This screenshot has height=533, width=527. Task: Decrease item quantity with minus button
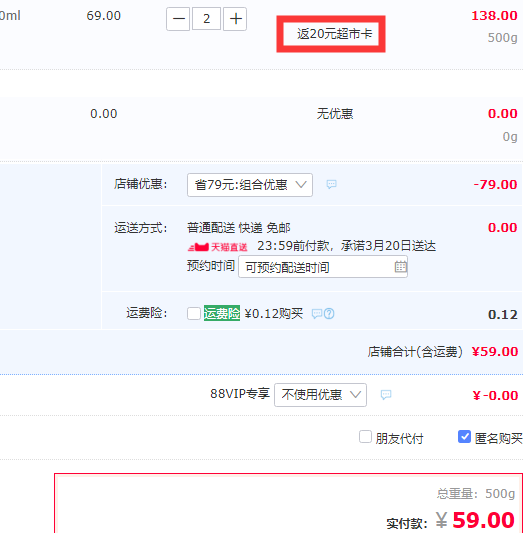coord(178,19)
